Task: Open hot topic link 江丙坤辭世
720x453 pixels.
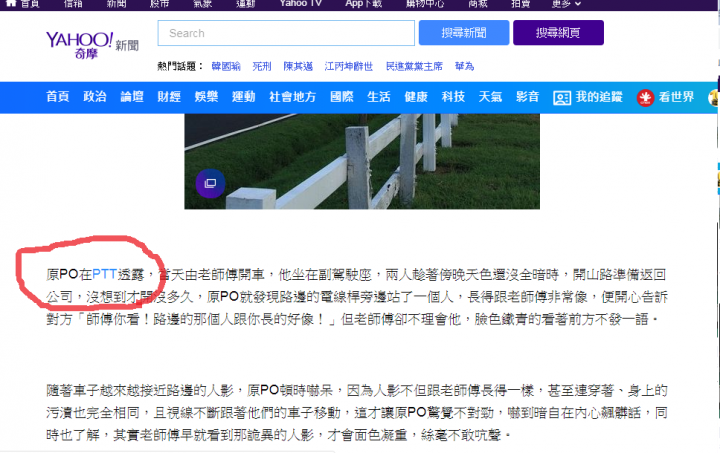Action: point(349,67)
